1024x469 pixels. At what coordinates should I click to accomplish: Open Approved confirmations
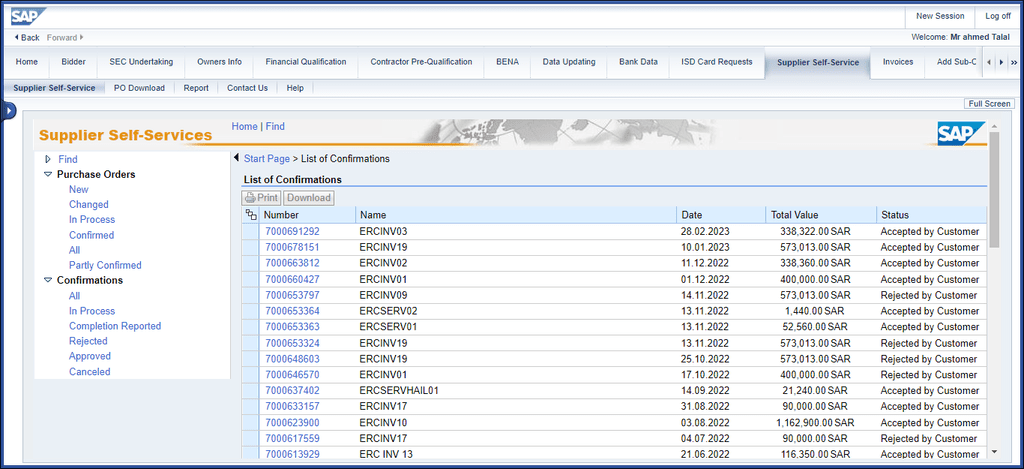point(90,356)
